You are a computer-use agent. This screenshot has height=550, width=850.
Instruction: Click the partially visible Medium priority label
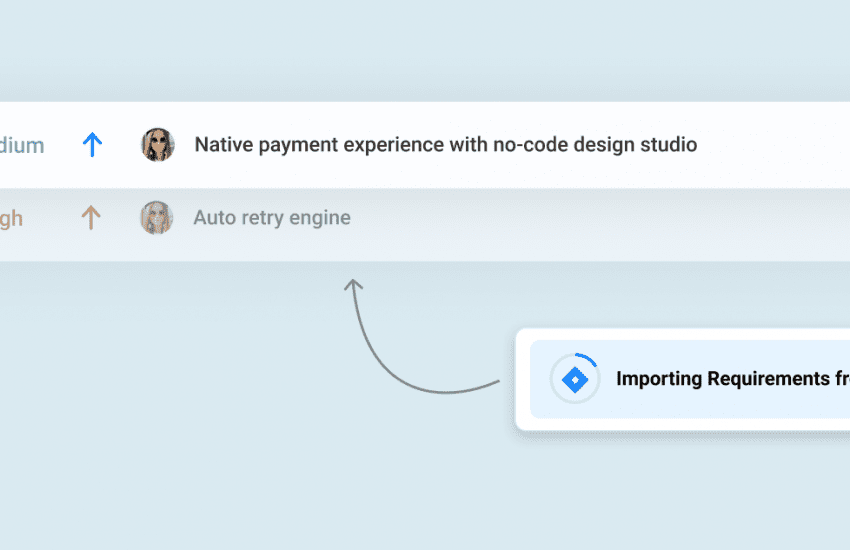(x=22, y=145)
